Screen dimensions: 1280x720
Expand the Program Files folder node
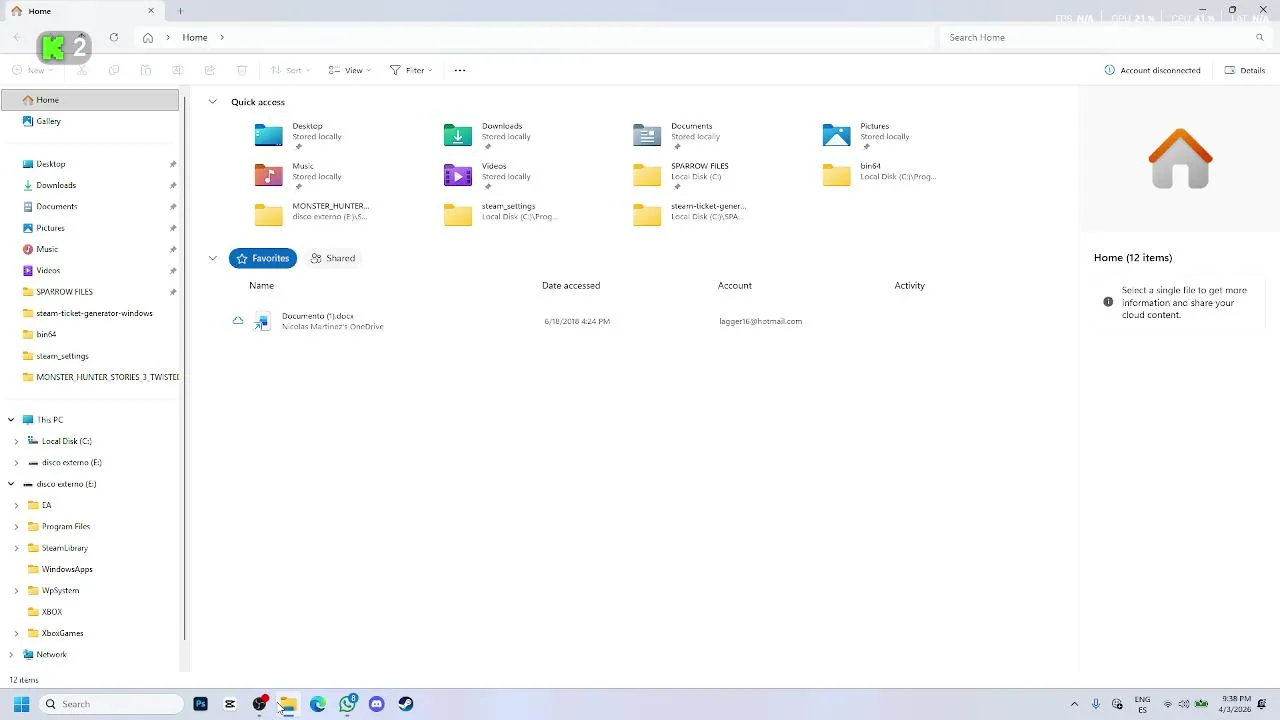tap(16, 526)
